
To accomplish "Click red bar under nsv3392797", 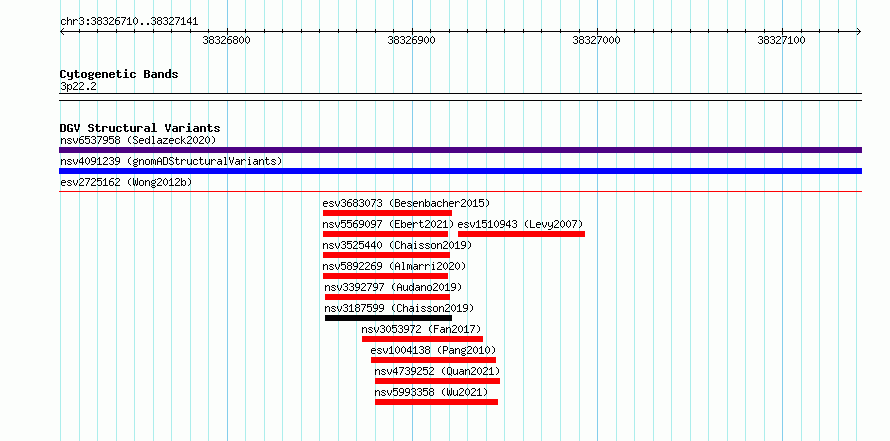I will point(387,297).
